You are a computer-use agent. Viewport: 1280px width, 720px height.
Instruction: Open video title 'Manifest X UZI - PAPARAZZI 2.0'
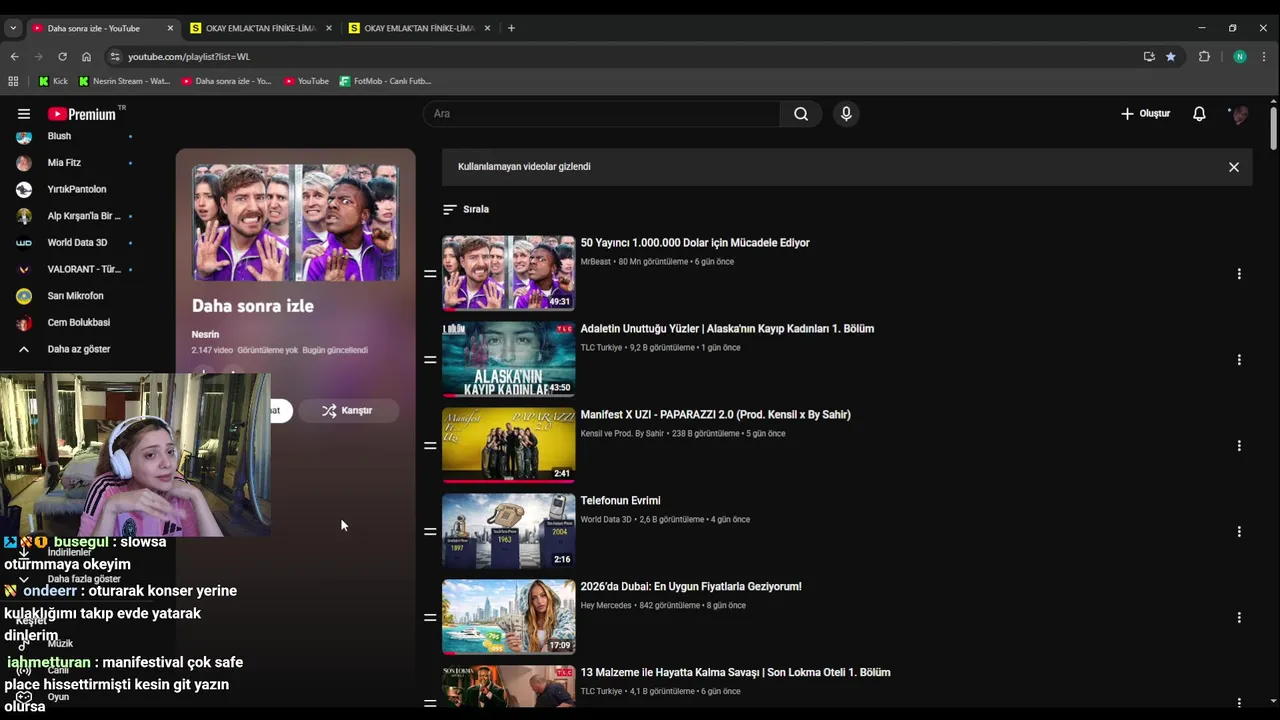coord(715,415)
